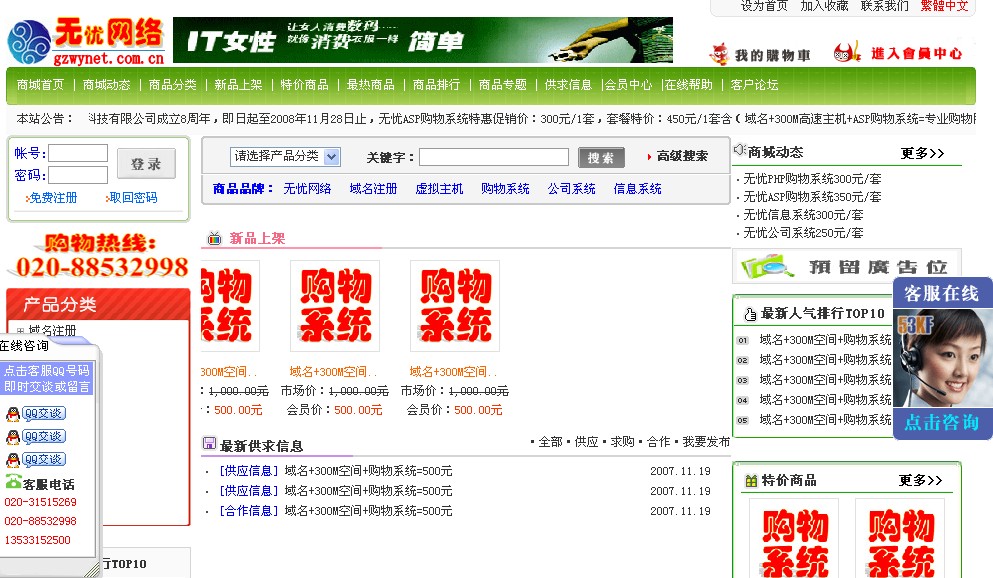993x578 pixels.
Task: Click the 新品上架 section TV icon
Action: click(x=215, y=238)
